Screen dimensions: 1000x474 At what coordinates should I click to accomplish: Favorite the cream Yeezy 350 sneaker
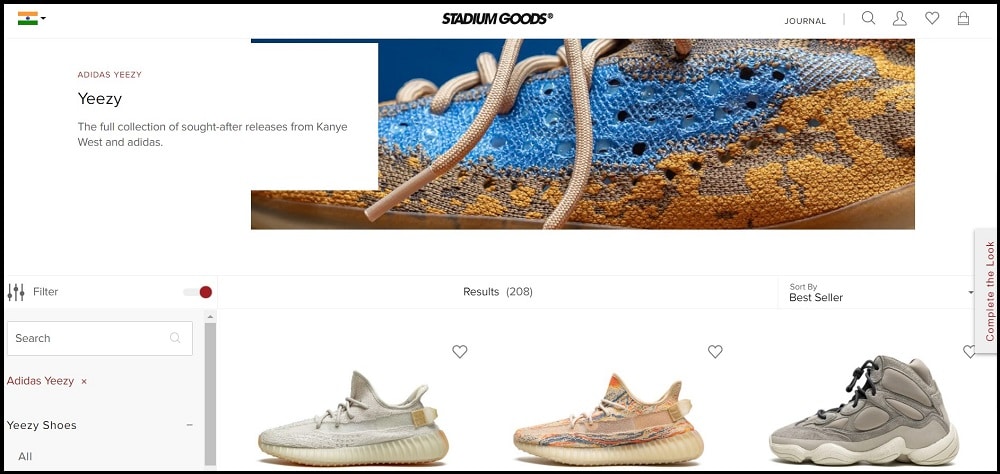click(x=460, y=352)
